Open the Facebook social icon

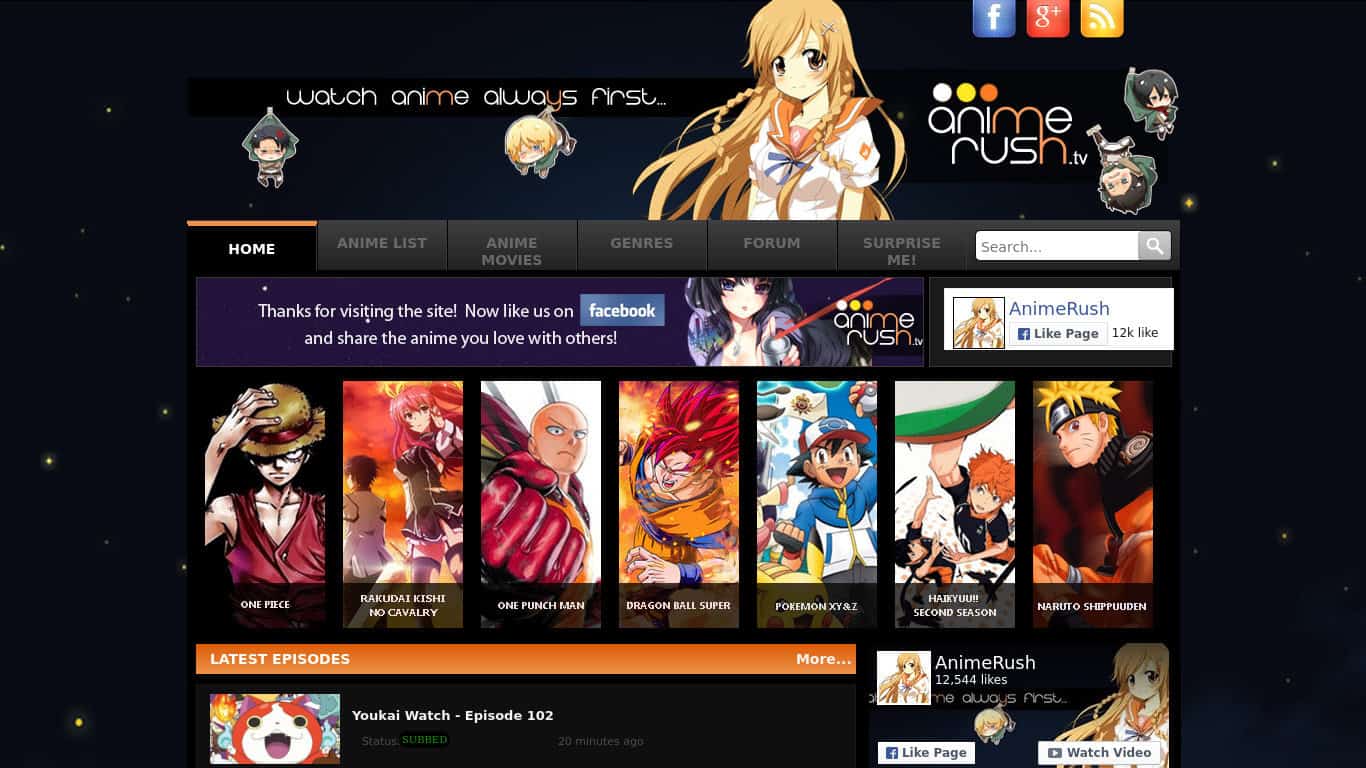(994, 18)
